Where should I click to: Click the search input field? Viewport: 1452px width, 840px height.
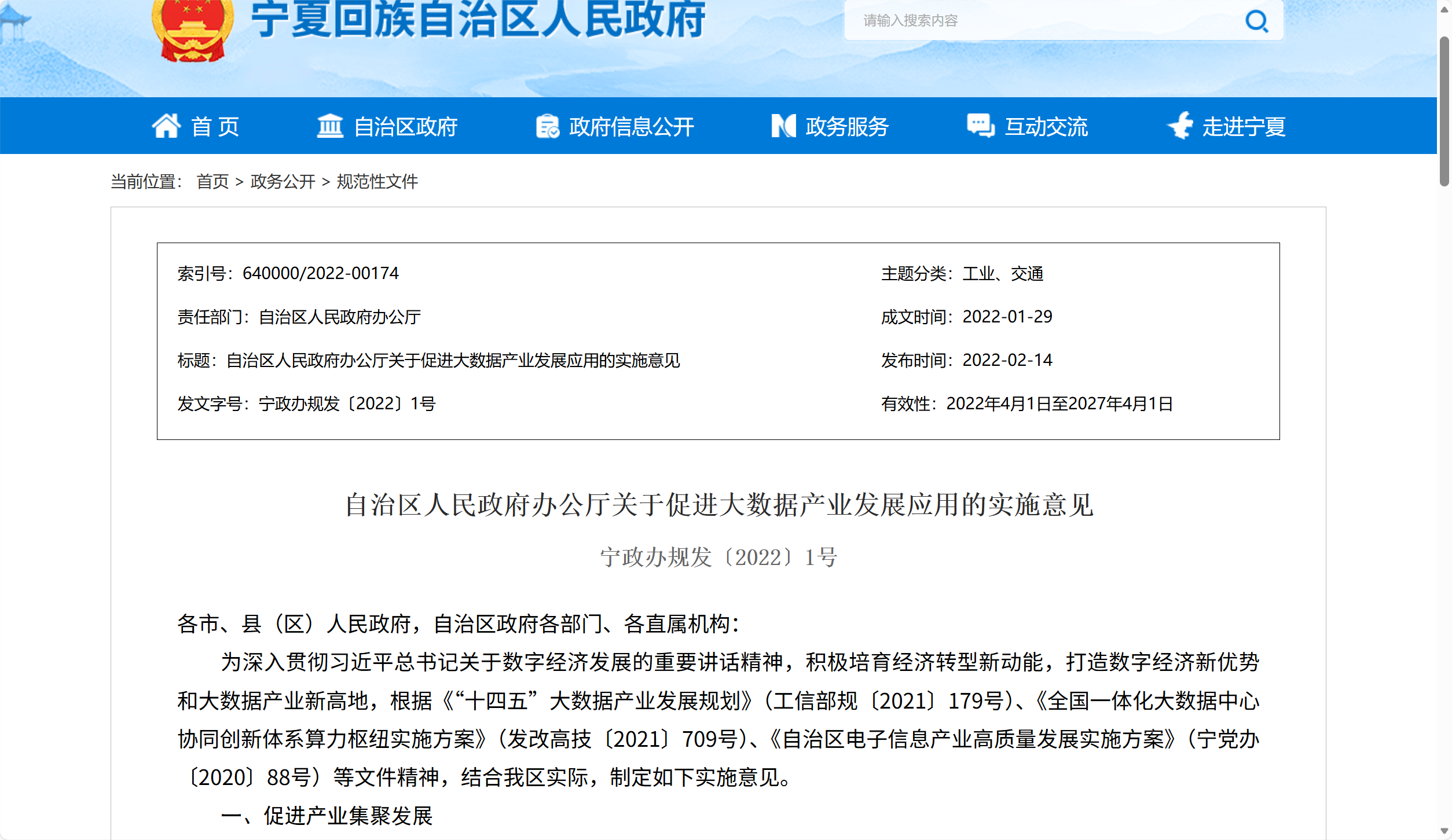1042,21
